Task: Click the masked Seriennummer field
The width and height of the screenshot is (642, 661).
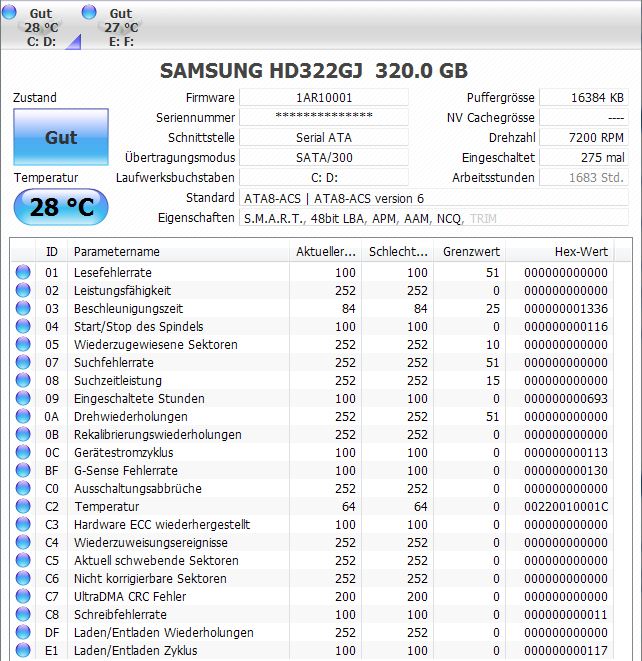Action: 324,117
